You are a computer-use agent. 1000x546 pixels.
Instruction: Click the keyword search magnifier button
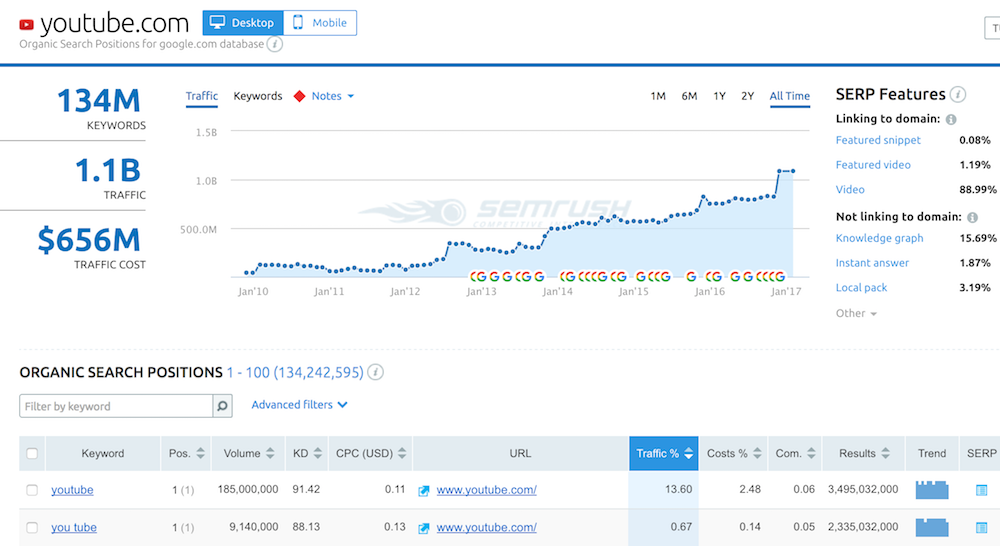[x=222, y=406]
